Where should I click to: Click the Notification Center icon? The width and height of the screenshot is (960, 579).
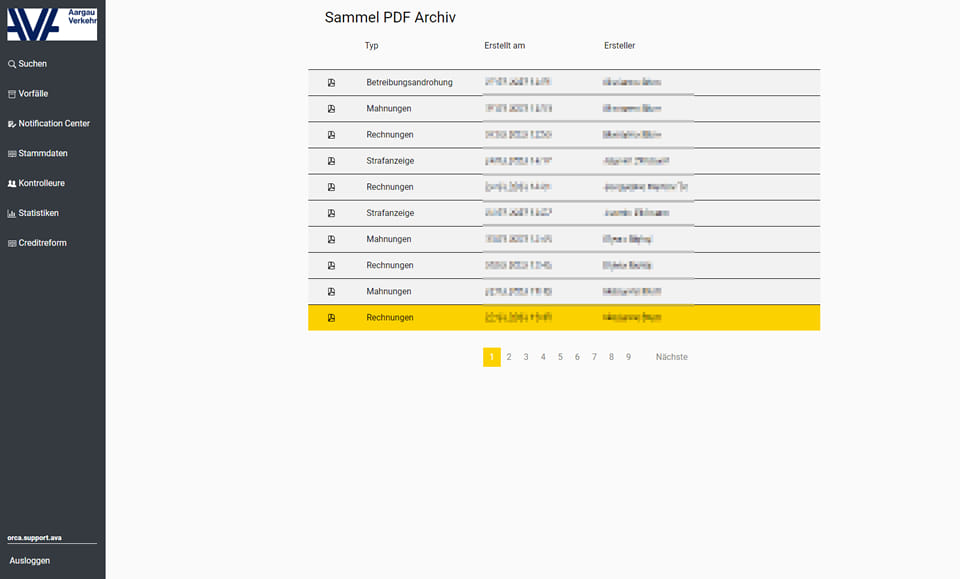12,124
